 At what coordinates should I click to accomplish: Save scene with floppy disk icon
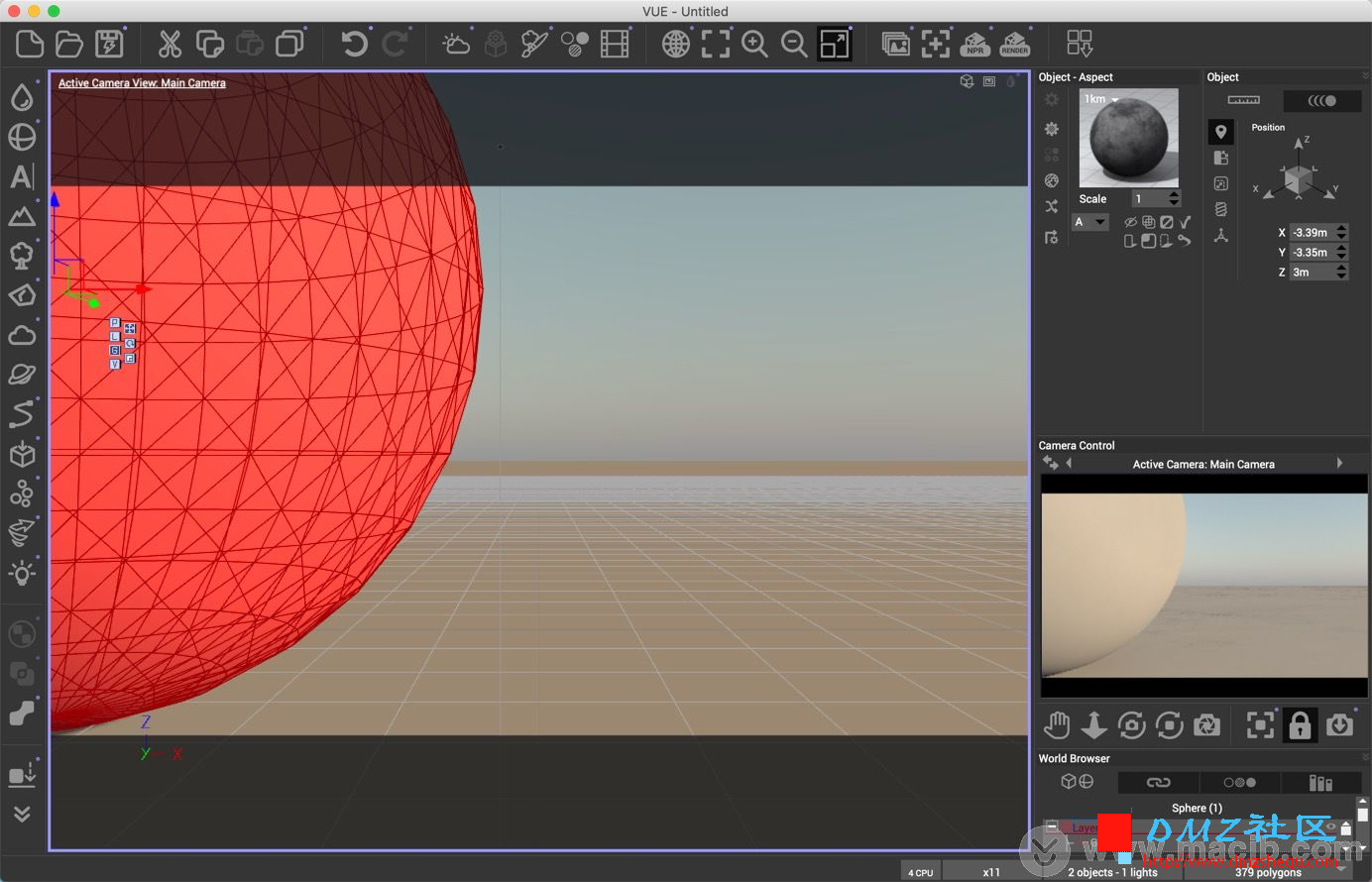(109, 44)
